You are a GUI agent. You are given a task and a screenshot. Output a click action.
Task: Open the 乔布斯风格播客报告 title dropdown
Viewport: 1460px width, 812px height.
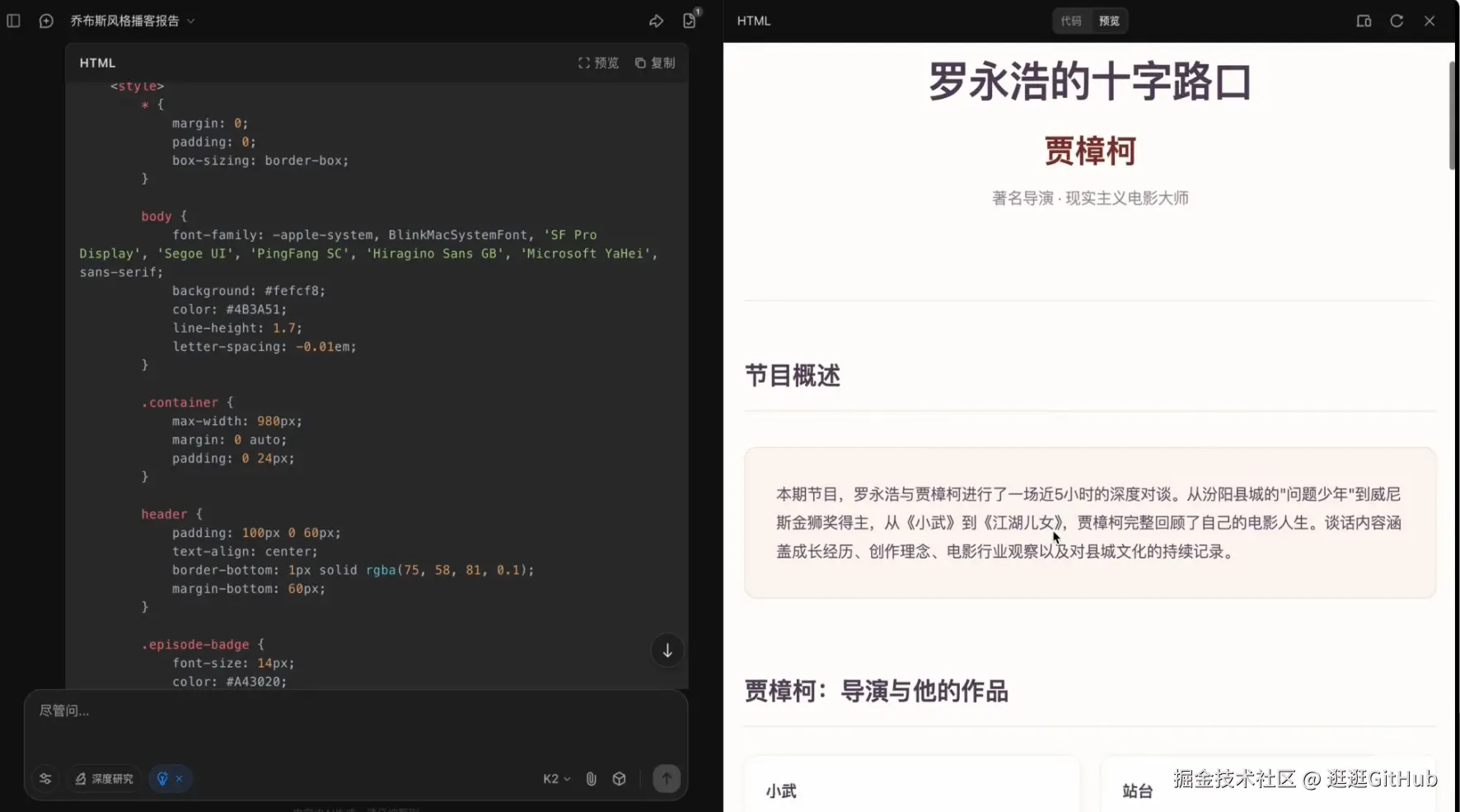click(x=133, y=21)
